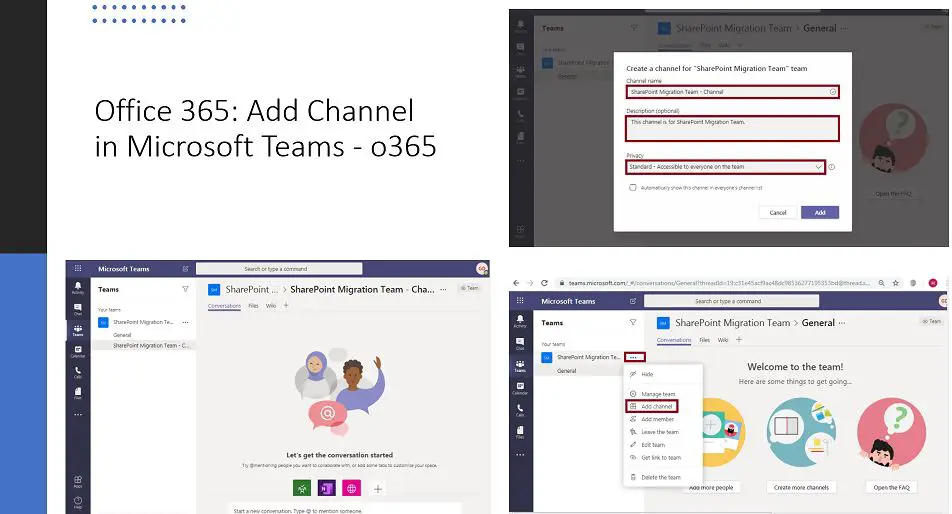Click 'Add more people' button
The image size is (952, 514).
711,487
